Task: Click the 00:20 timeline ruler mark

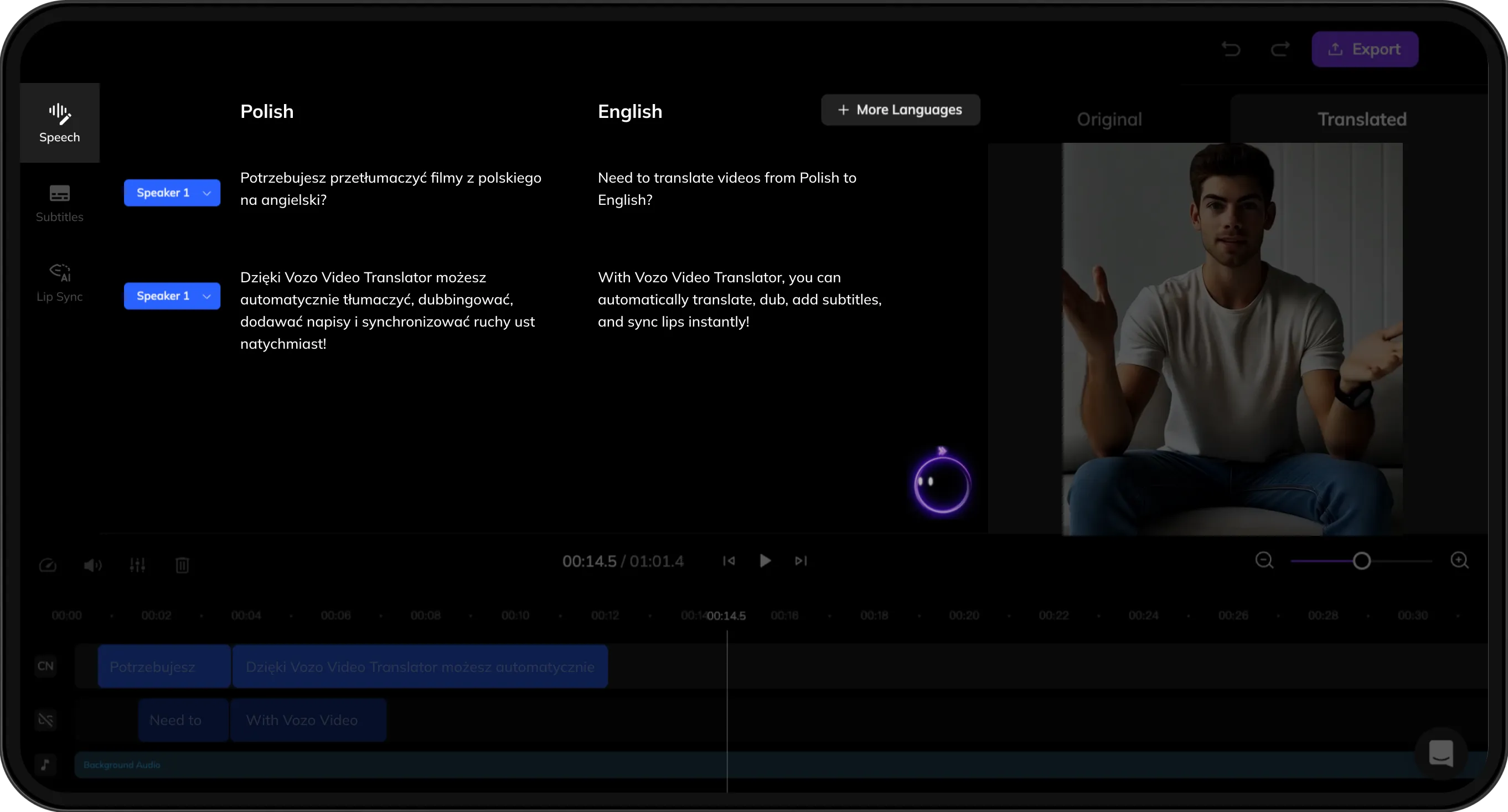Action: point(964,616)
